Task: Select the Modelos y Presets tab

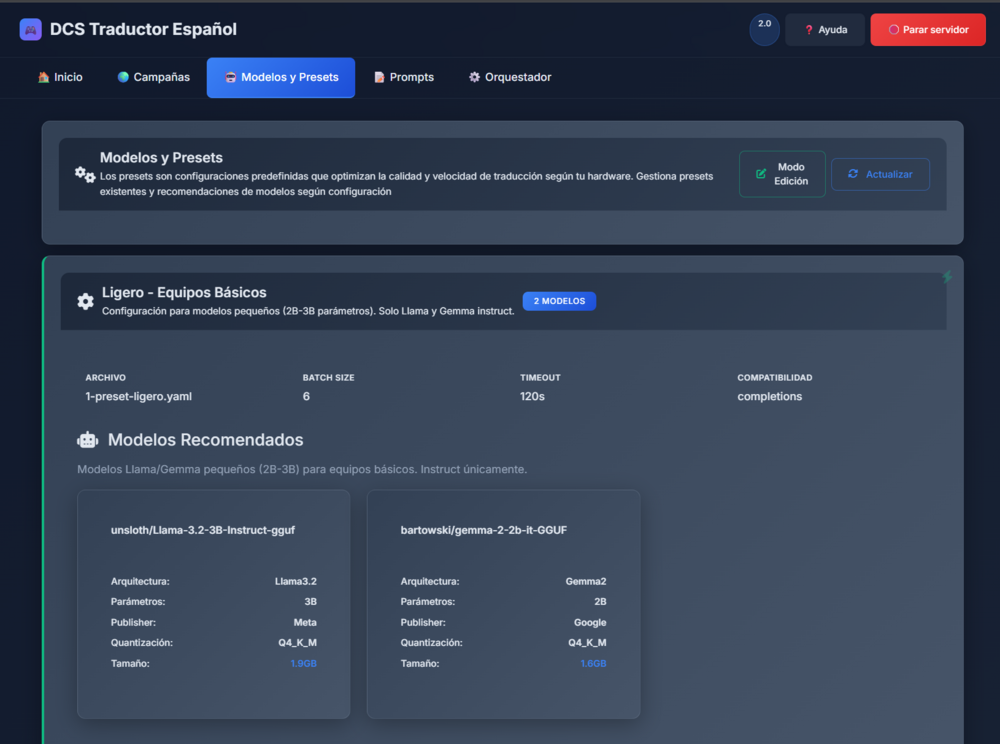Action: (x=281, y=77)
